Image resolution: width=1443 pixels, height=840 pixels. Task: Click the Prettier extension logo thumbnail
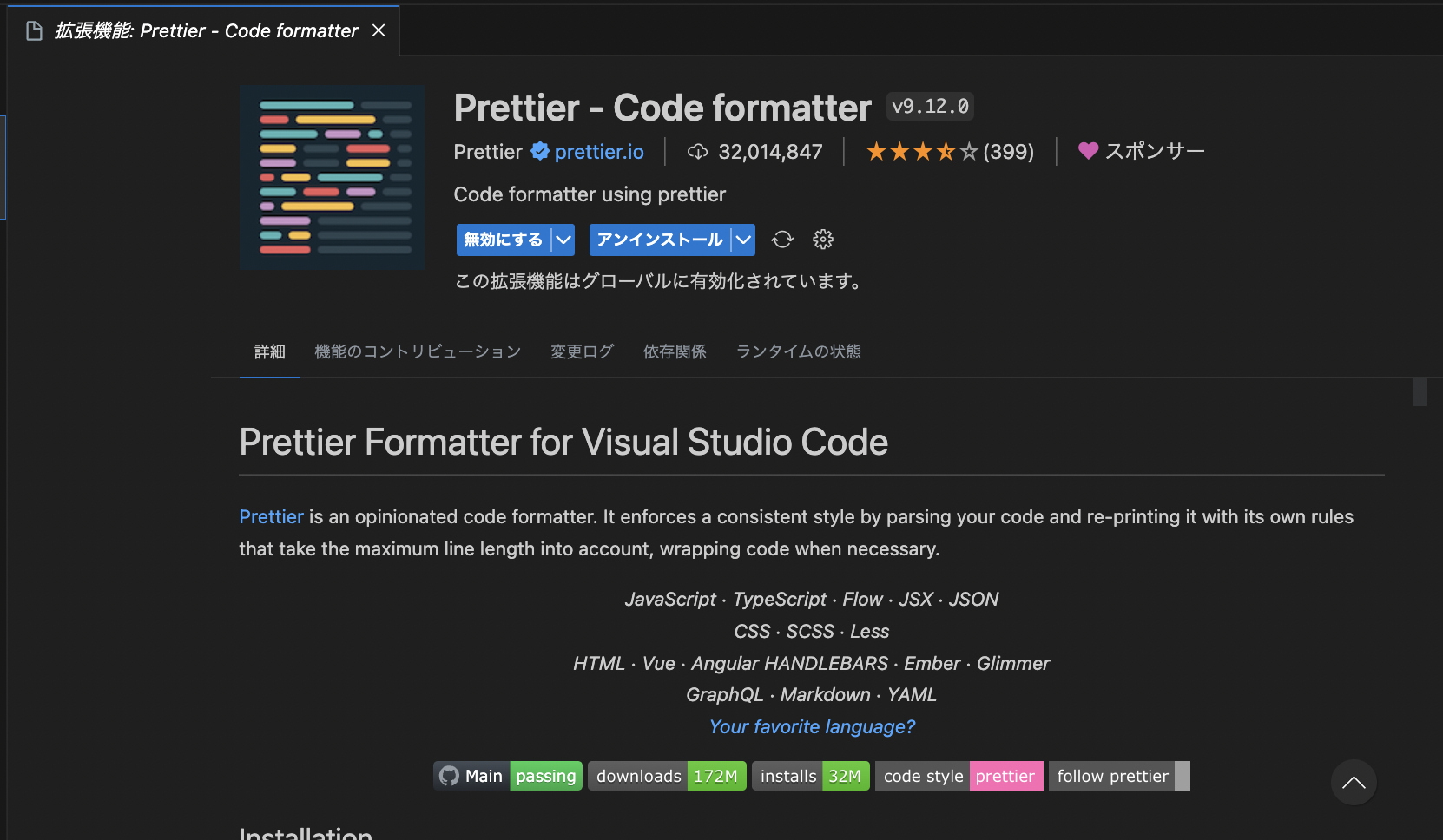click(x=332, y=178)
